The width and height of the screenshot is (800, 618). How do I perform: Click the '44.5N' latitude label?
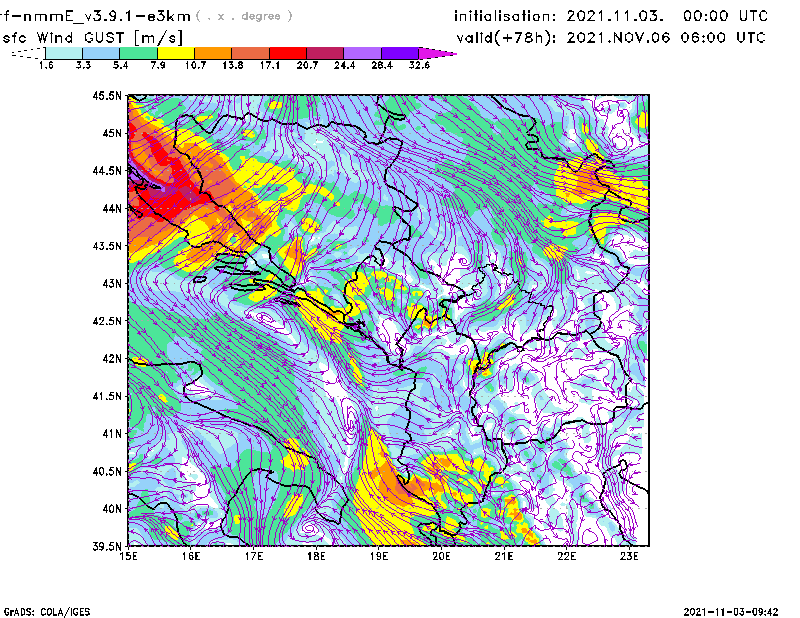click(107, 170)
